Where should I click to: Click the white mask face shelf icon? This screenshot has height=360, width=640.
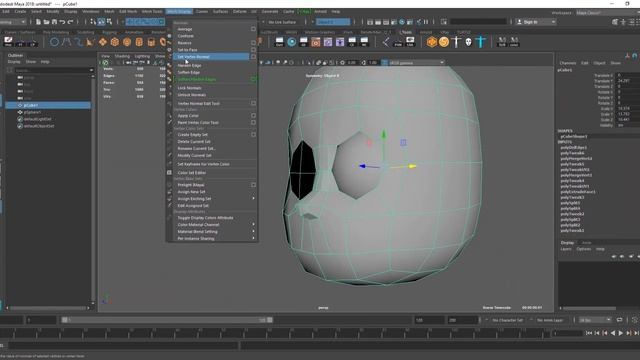[x=469, y=42]
